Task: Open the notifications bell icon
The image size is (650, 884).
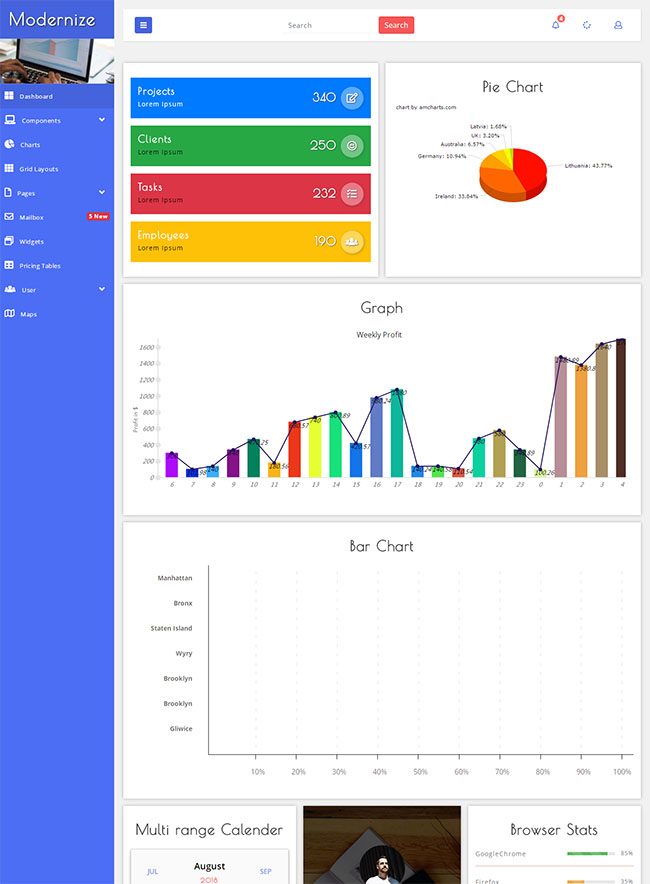Action: pos(556,25)
